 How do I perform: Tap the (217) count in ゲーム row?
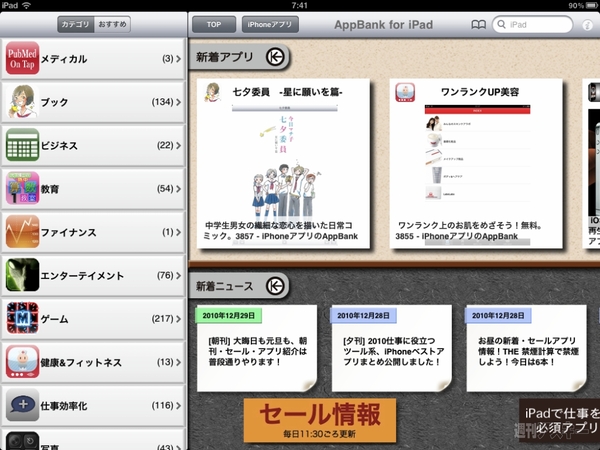163,319
